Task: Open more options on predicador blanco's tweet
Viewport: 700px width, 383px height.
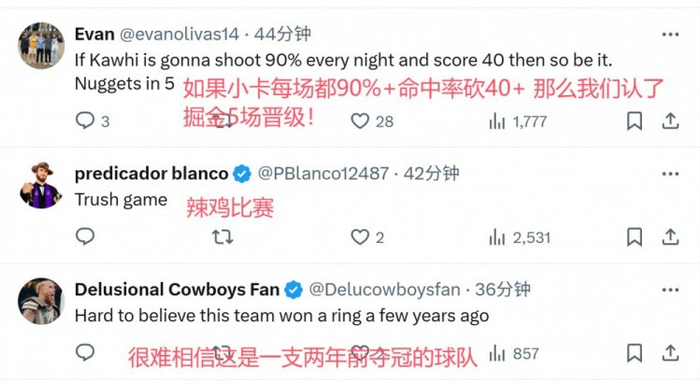Action: click(x=670, y=174)
